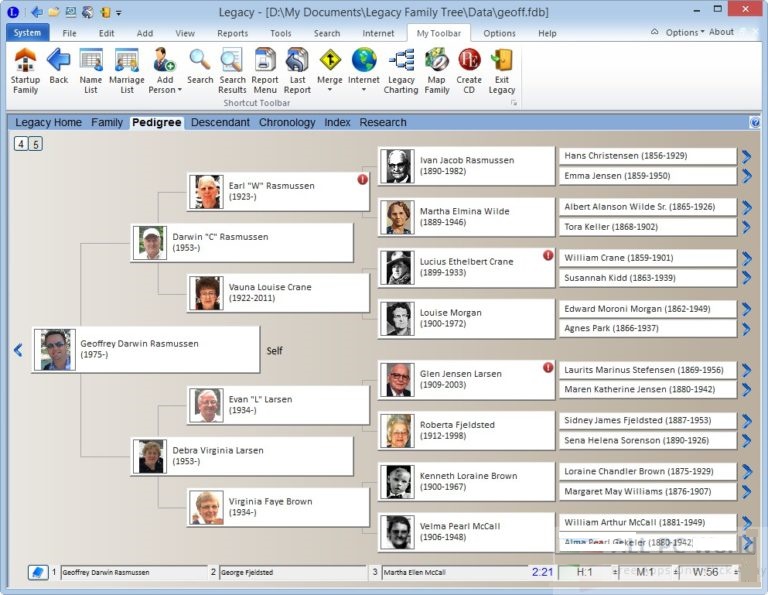Image resolution: width=768 pixels, height=595 pixels.
Task: Expand ancestors of Laurits Marinus Stefensen
Action: pos(746,370)
